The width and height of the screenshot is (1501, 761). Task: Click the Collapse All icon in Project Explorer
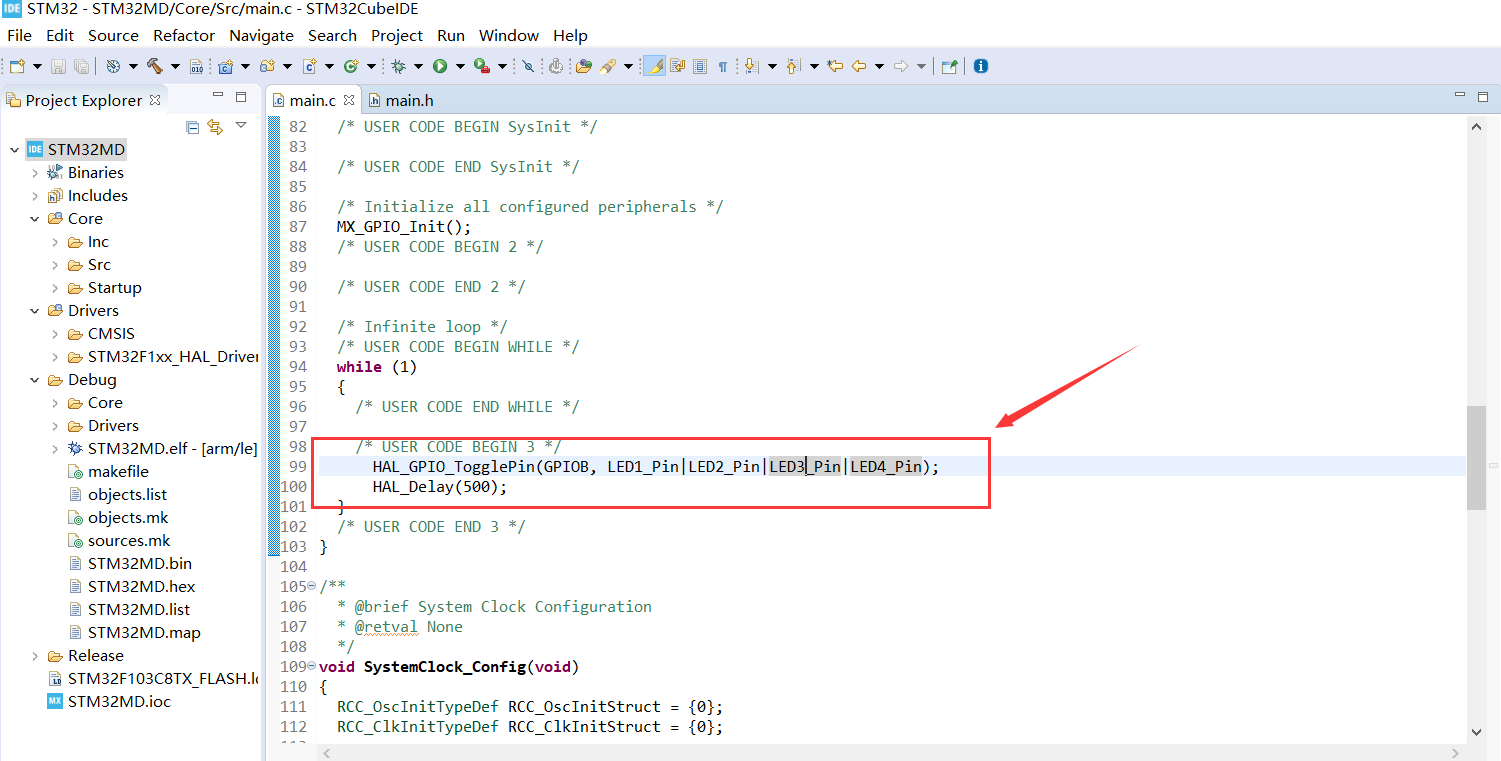click(x=193, y=127)
